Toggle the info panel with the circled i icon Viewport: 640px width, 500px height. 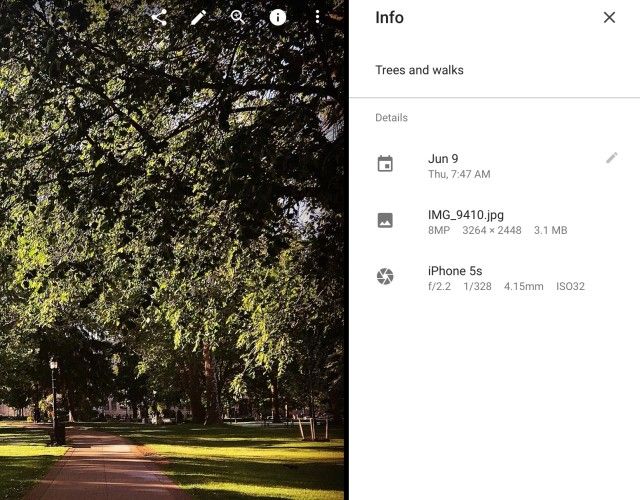(278, 18)
